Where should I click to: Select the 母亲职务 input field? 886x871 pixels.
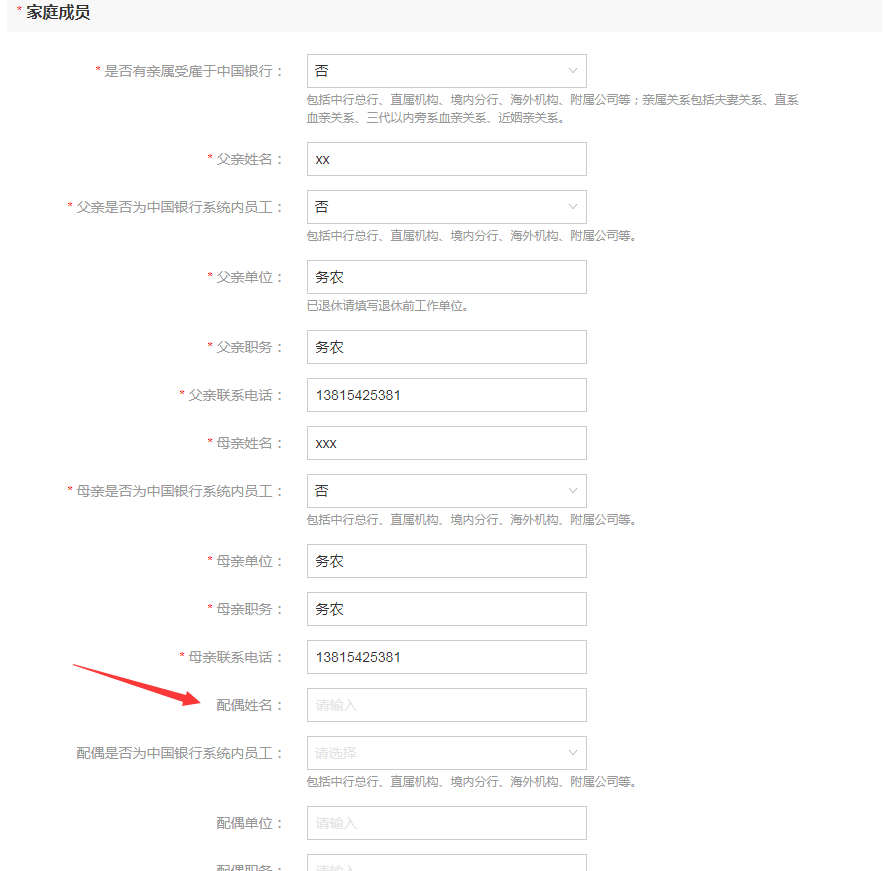pyautogui.click(x=446, y=609)
